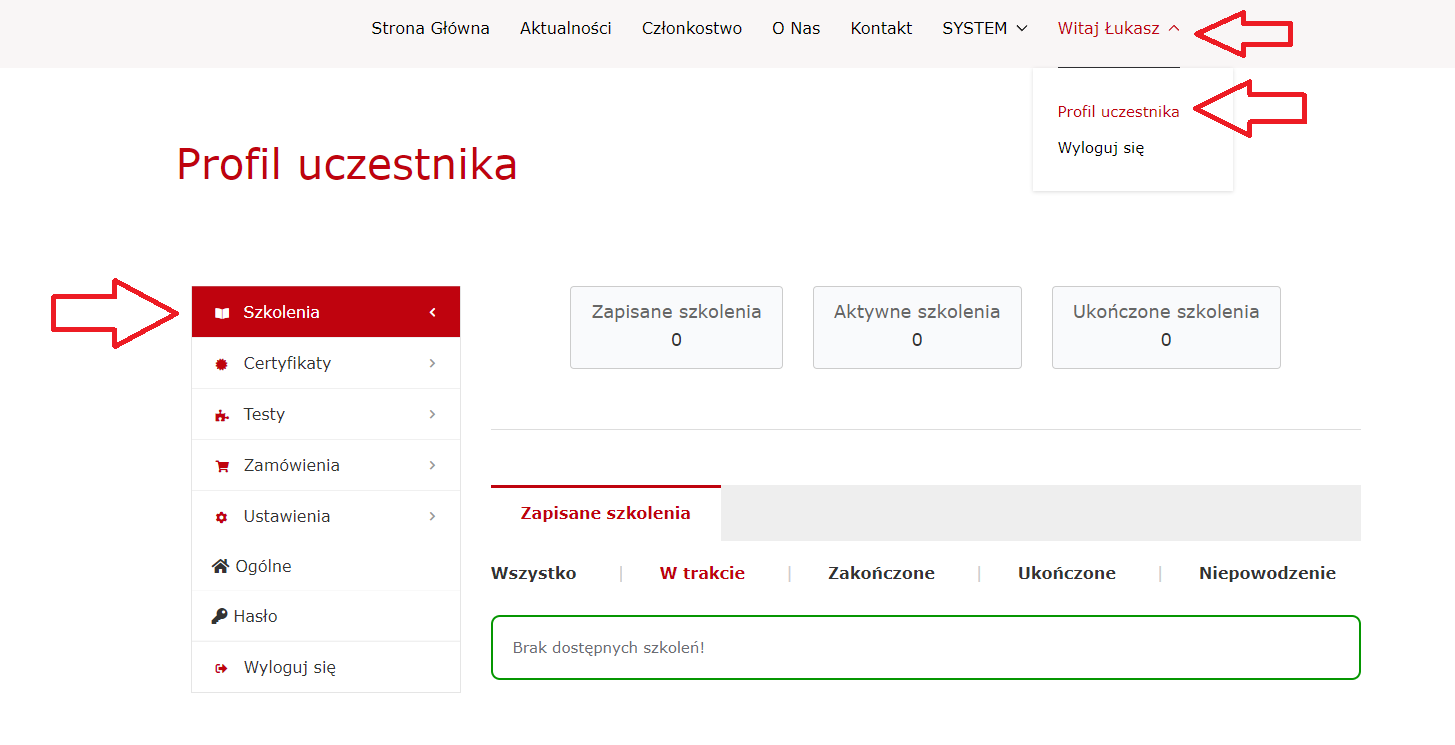
Task: Expand the Certyfikaty section chevron
Action: coord(432,363)
